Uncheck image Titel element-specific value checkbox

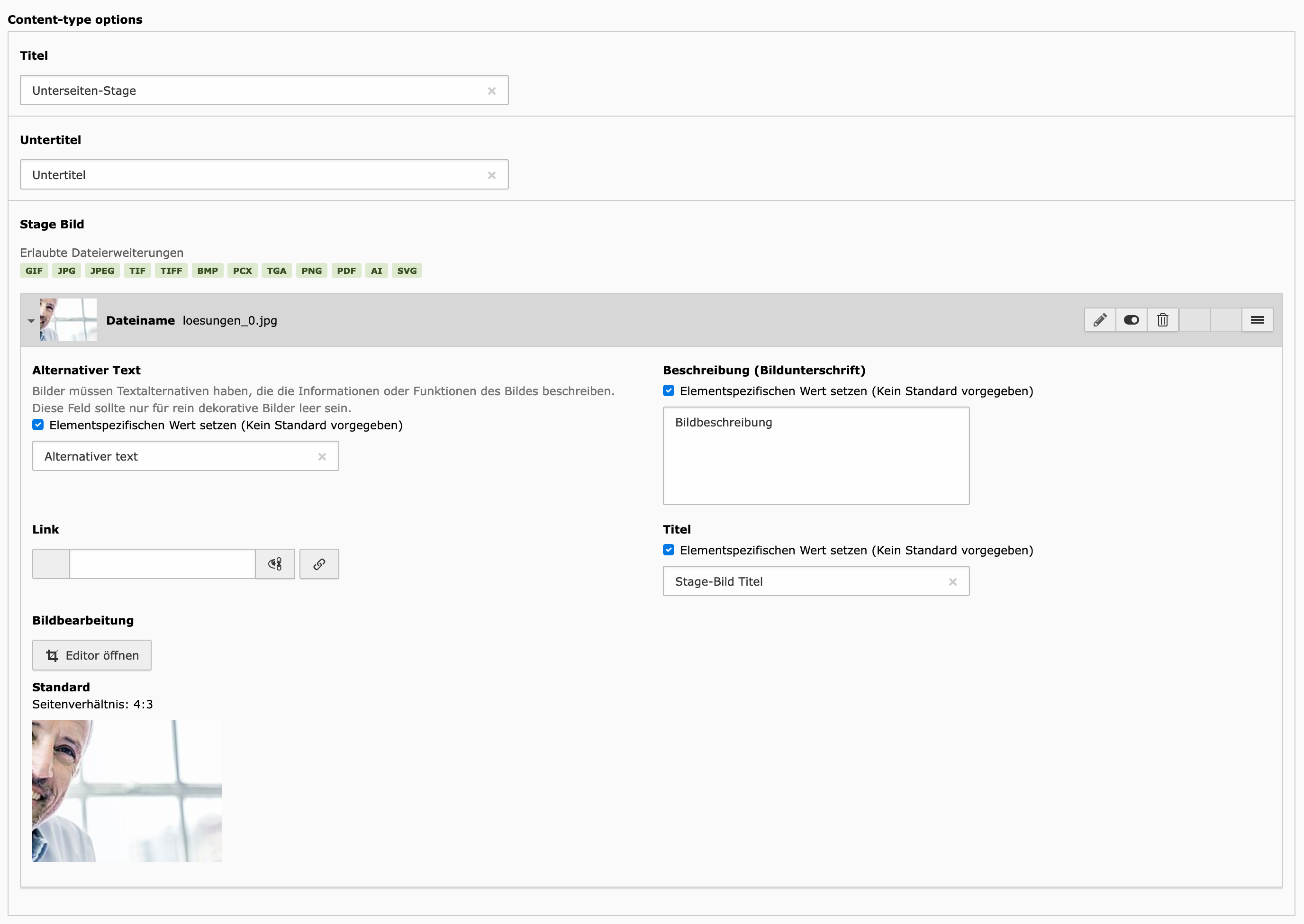coord(669,550)
